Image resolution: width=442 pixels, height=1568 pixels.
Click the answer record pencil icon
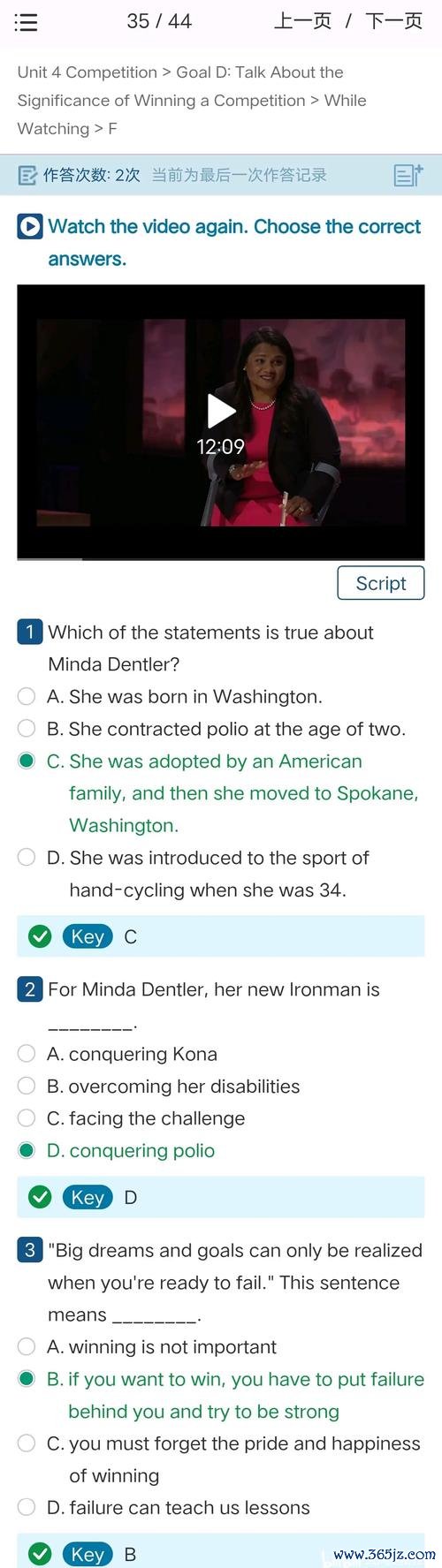click(x=27, y=175)
